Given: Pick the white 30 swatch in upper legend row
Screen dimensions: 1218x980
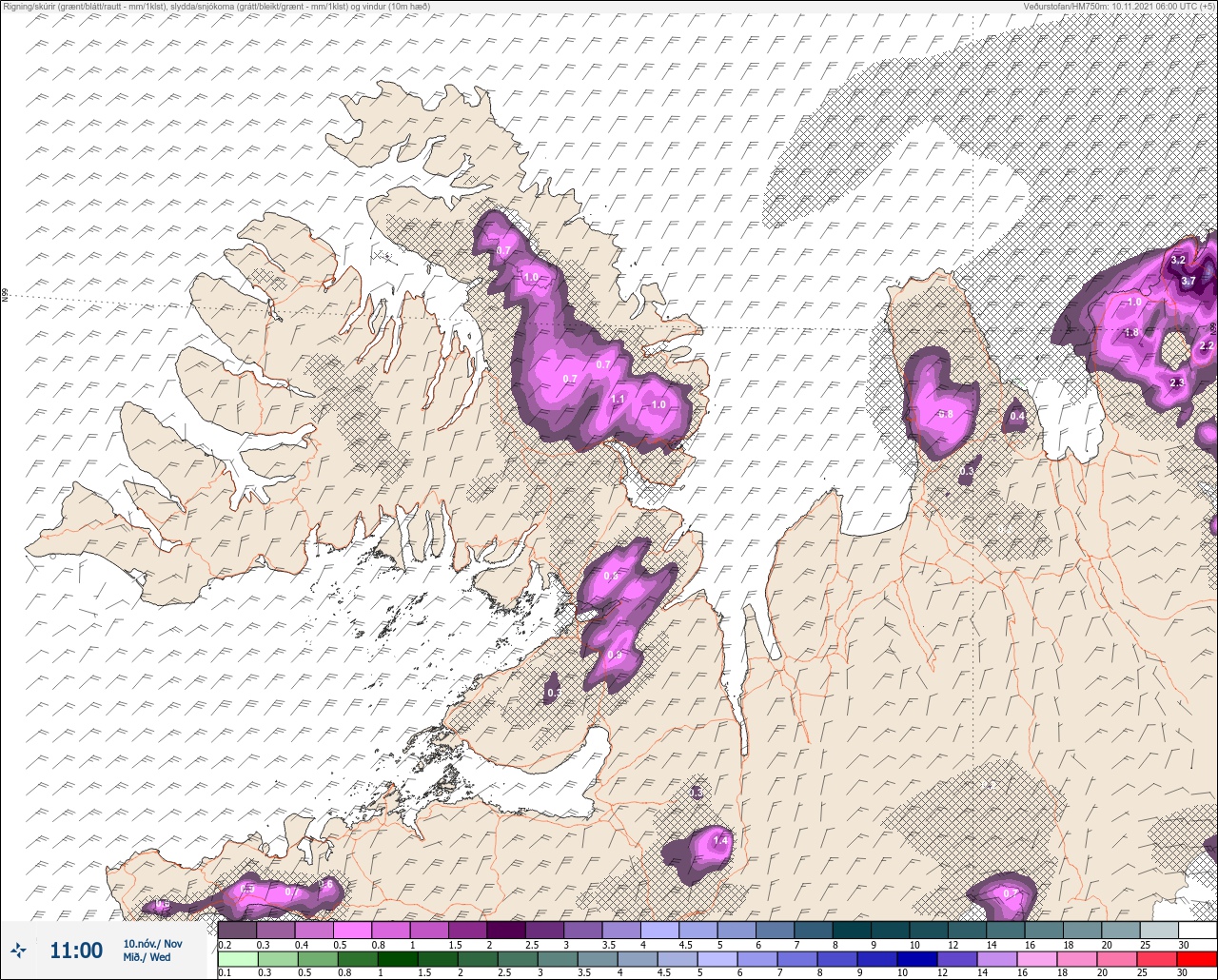Looking at the screenshot, I should point(1197,930).
